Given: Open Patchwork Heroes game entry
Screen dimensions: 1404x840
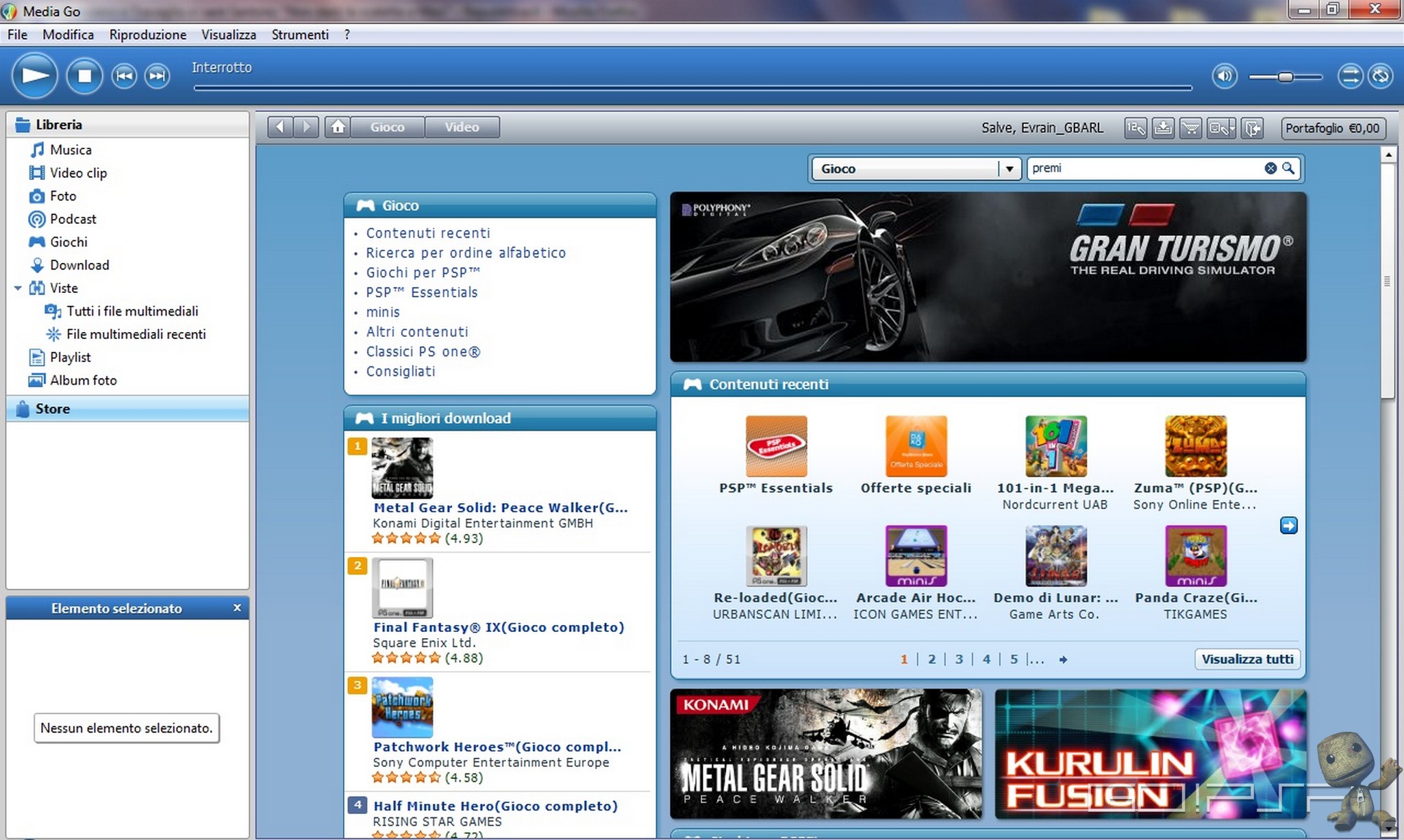Looking at the screenshot, I should click(497, 747).
